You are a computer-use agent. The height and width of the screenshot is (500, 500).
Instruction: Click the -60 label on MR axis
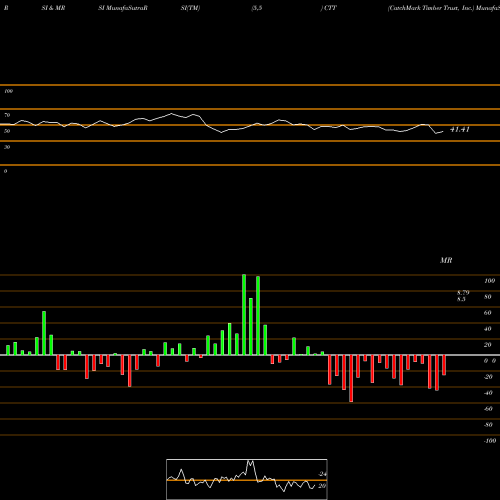(x=488, y=409)
